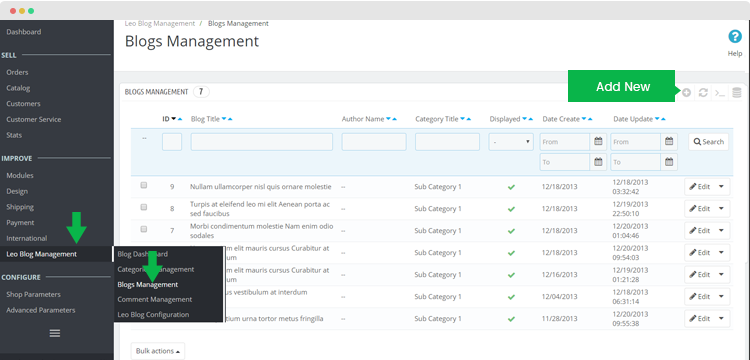Image resolution: width=750 pixels, height=360 pixels.
Task: Tick the checkbox for blog ID 8
Action: [143, 207]
